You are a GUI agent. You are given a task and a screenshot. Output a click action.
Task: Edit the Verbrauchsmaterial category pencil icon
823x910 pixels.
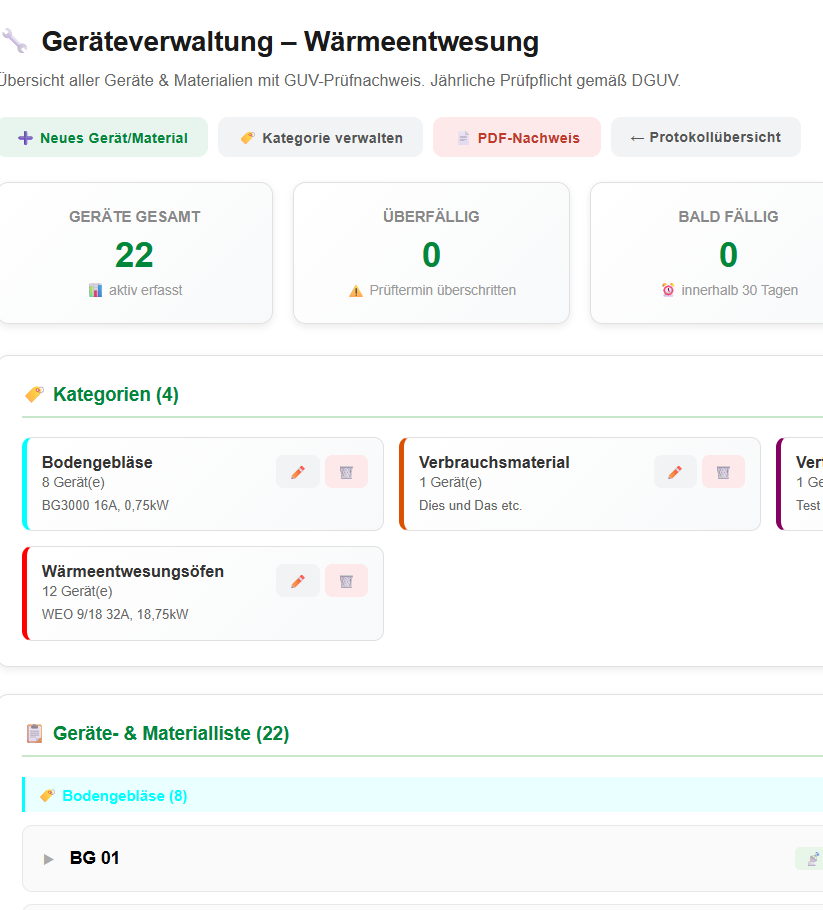[x=675, y=472]
